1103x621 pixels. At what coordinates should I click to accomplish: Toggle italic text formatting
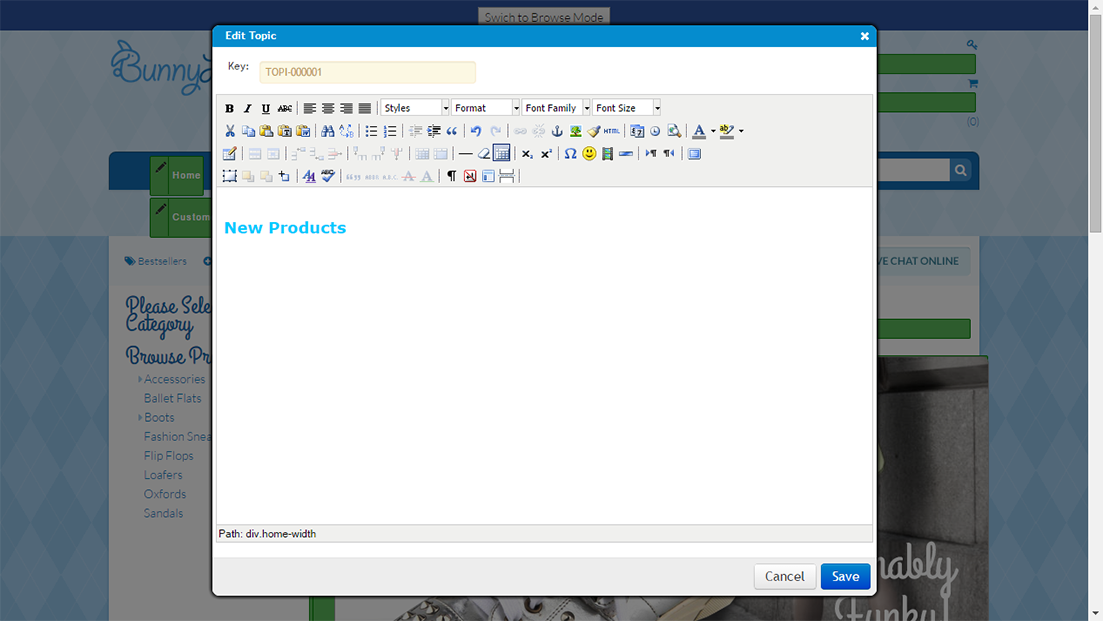247,108
